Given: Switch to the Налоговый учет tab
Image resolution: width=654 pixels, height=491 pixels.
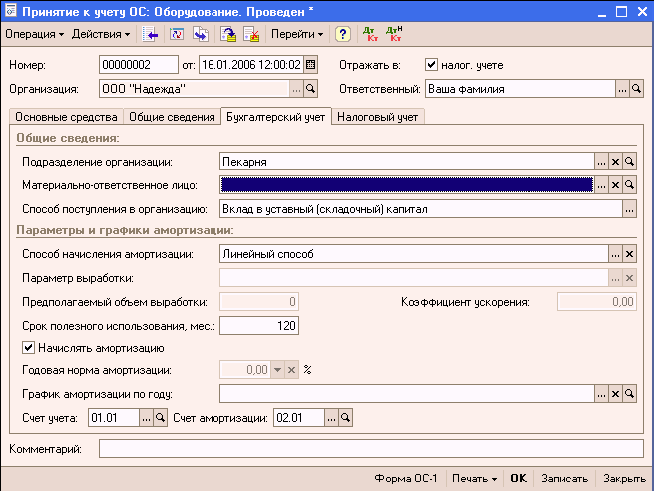Looking at the screenshot, I should (377, 117).
